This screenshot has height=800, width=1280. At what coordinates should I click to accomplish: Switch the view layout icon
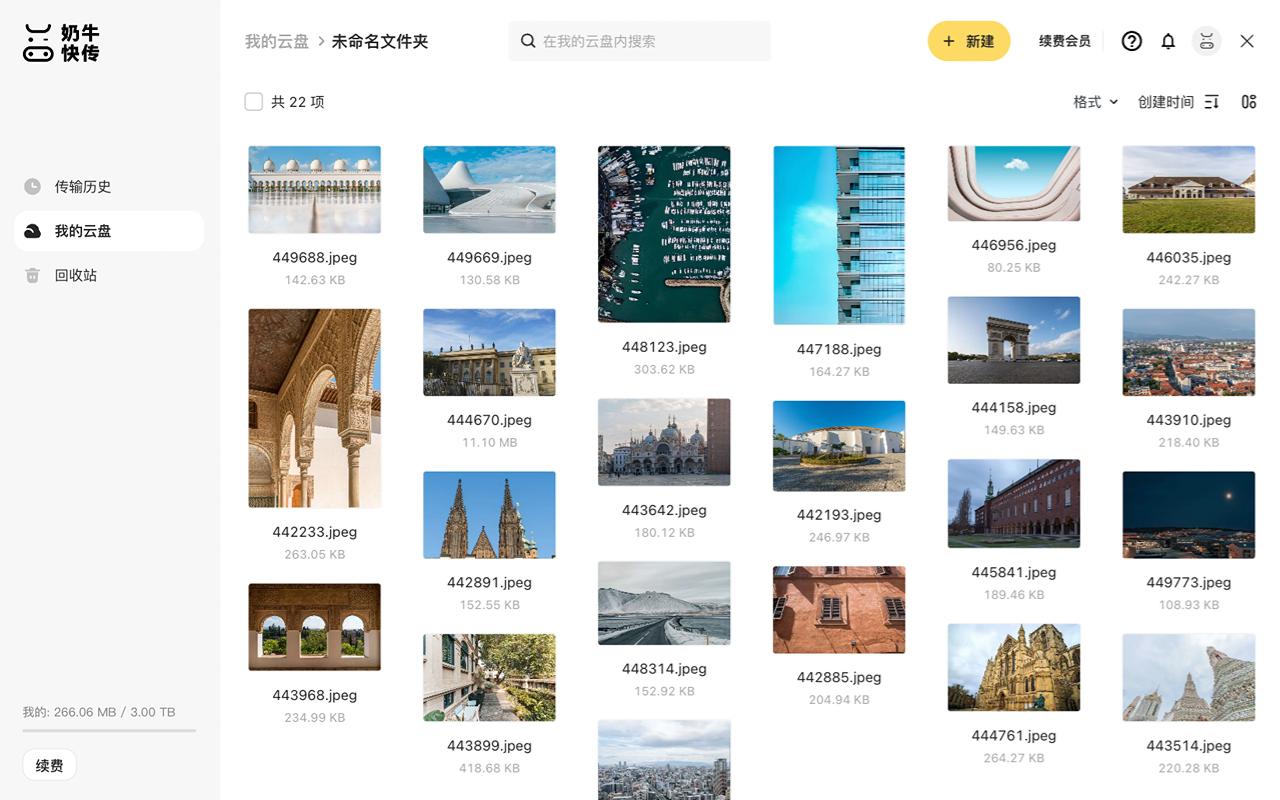coord(1249,102)
